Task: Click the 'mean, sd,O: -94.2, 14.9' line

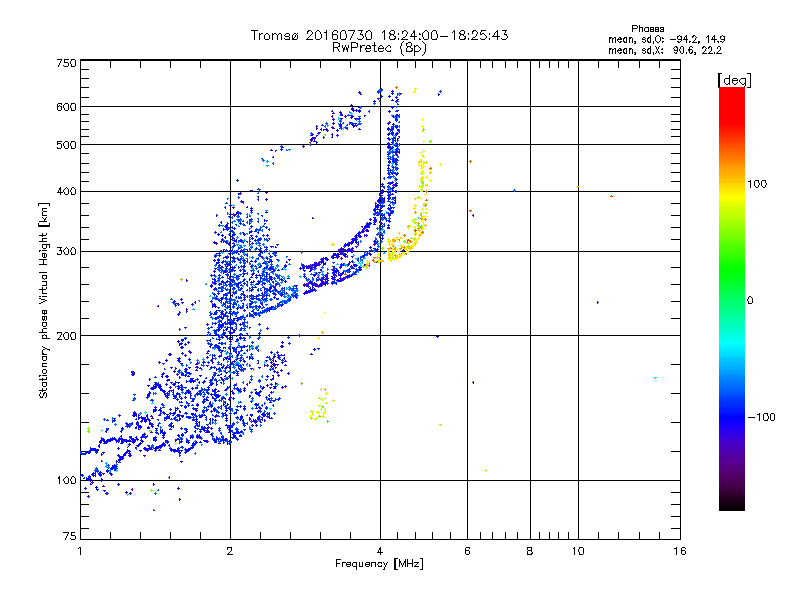Action: (666, 39)
